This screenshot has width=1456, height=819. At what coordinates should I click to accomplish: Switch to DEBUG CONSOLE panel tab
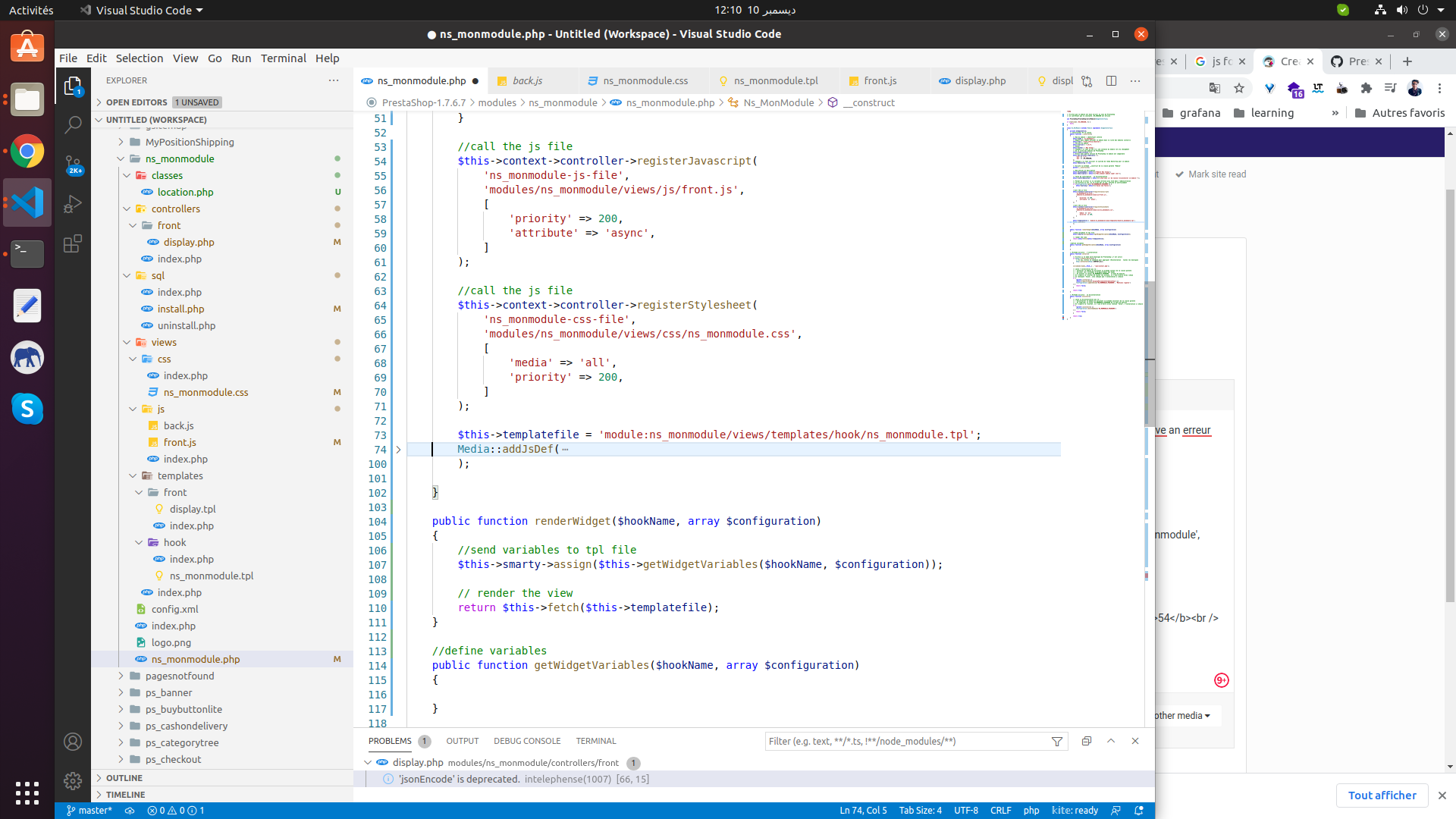click(526, 741)
